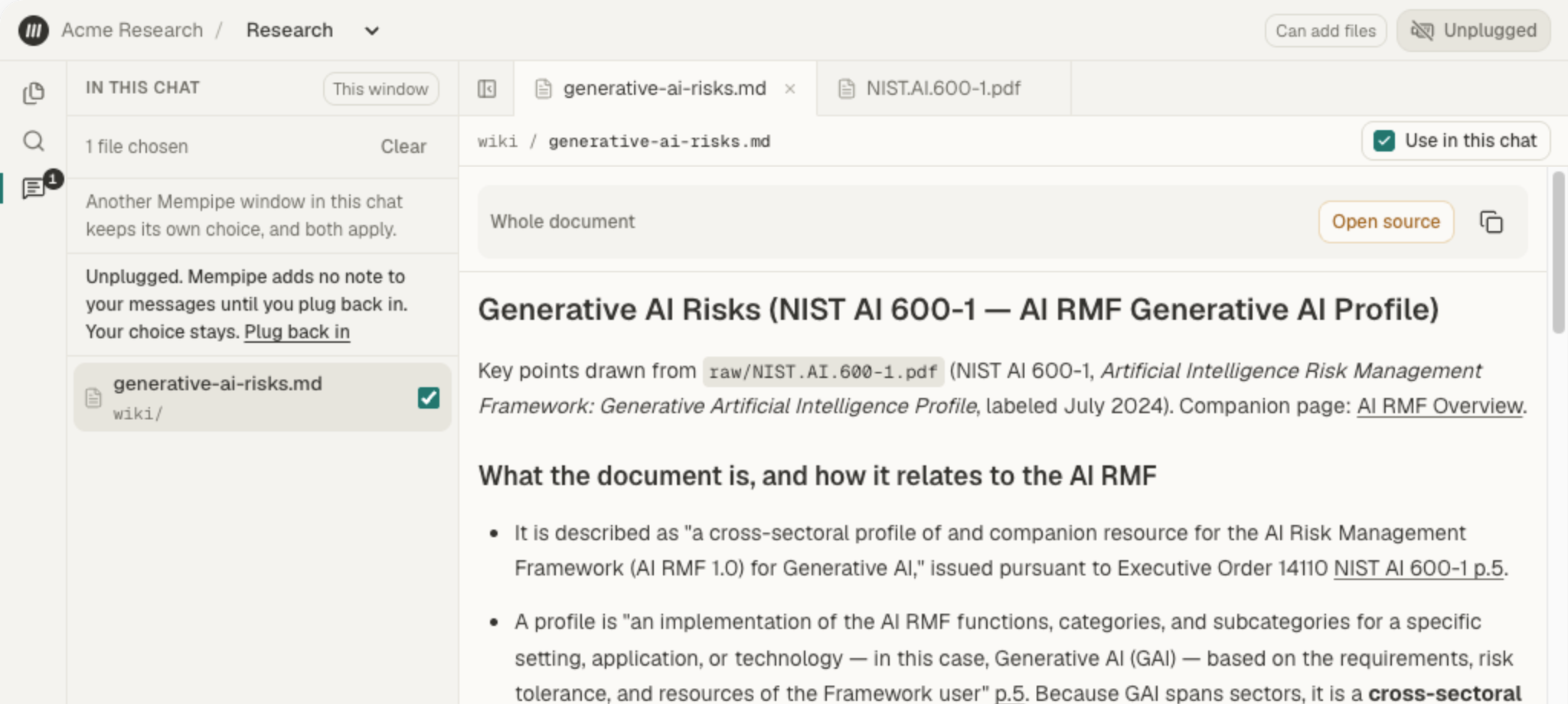
Task: Open the AI RMF Overview link
Action: point(1439,406)
